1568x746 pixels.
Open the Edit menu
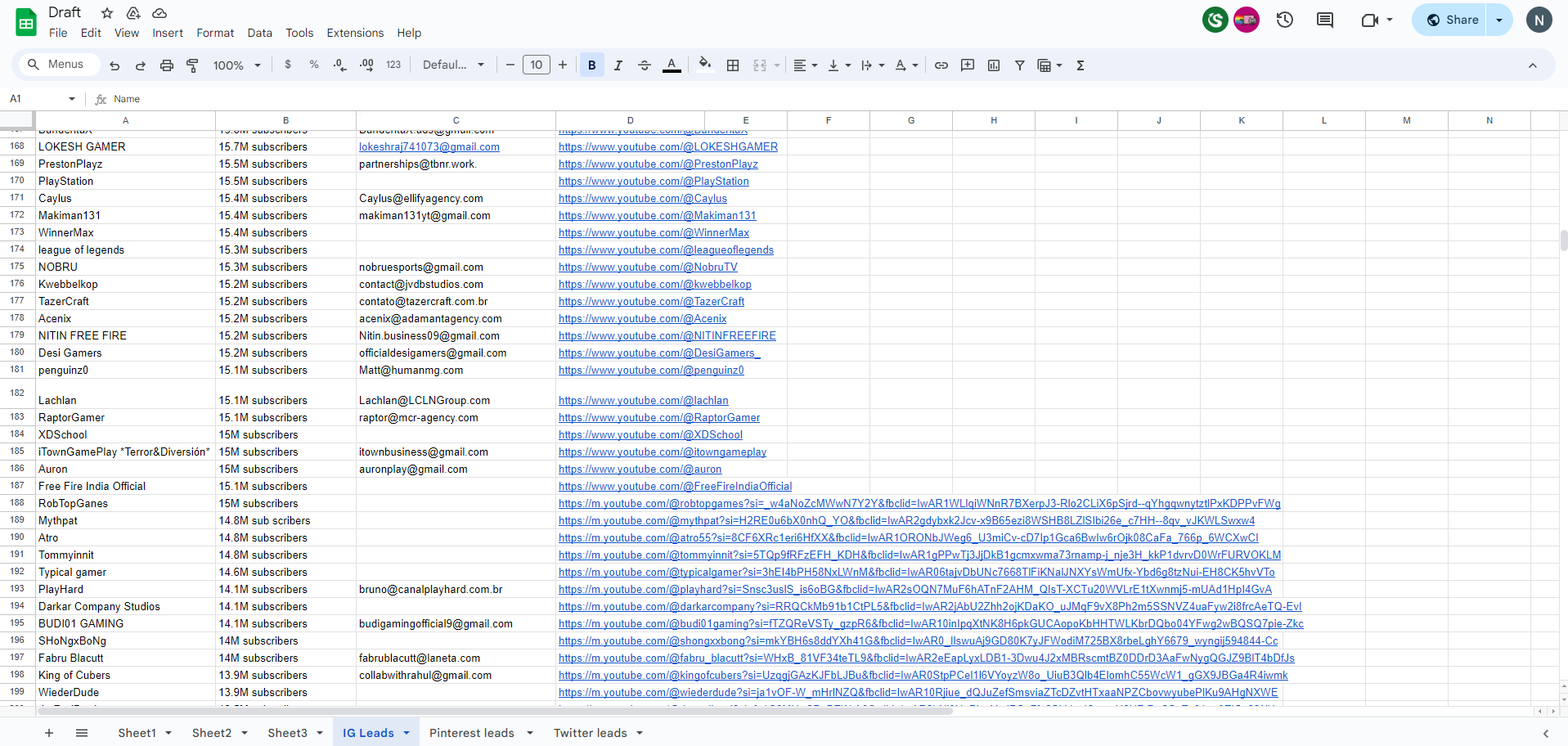[91, 33]
